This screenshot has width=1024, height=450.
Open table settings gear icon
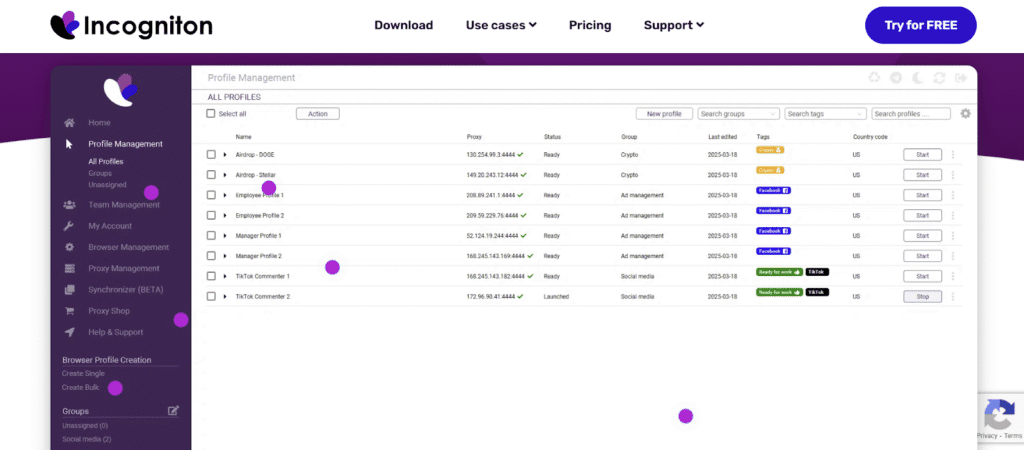pos(965,114)
